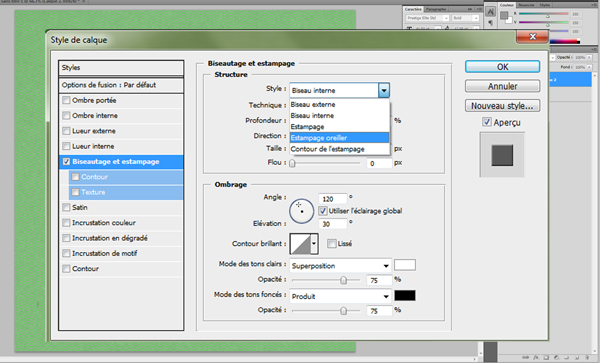Enable the Incrustation couleur checkbox
Image resolution: width=600 pixels, height=363 pixels.
(x=66, y=223)
